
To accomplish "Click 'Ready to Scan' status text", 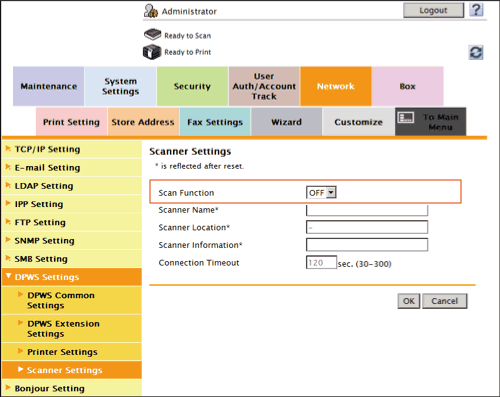I will tap(188, 36).
